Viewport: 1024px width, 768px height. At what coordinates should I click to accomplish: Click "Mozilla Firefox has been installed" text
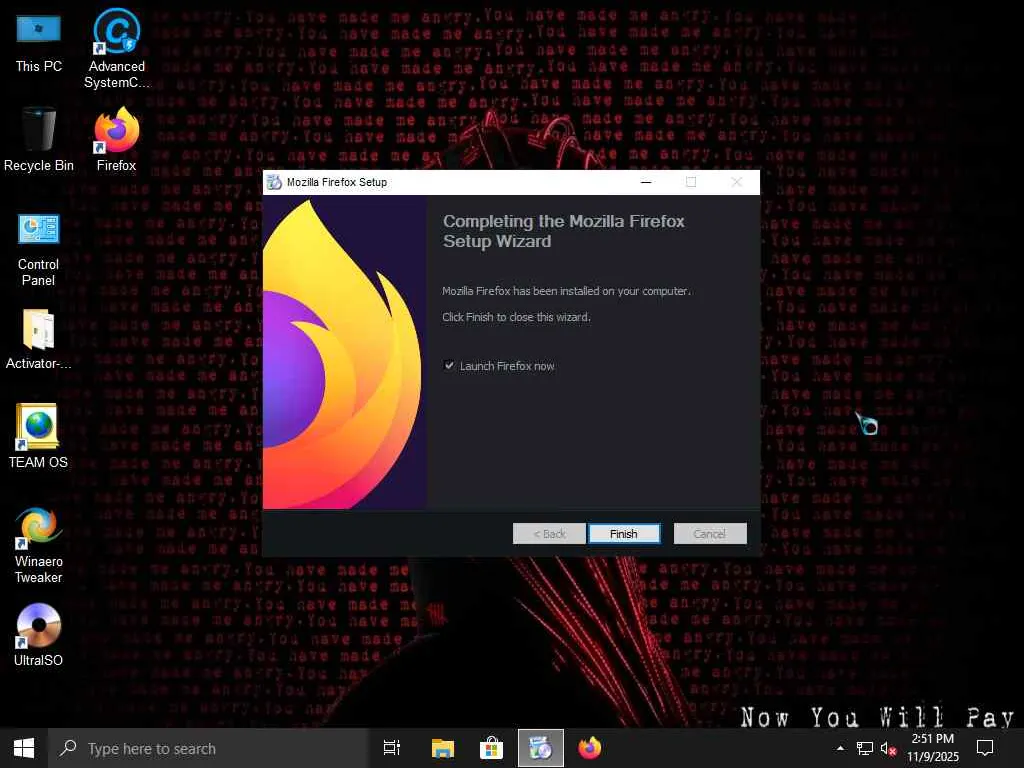pyautogui.click(x=566, y=291)
